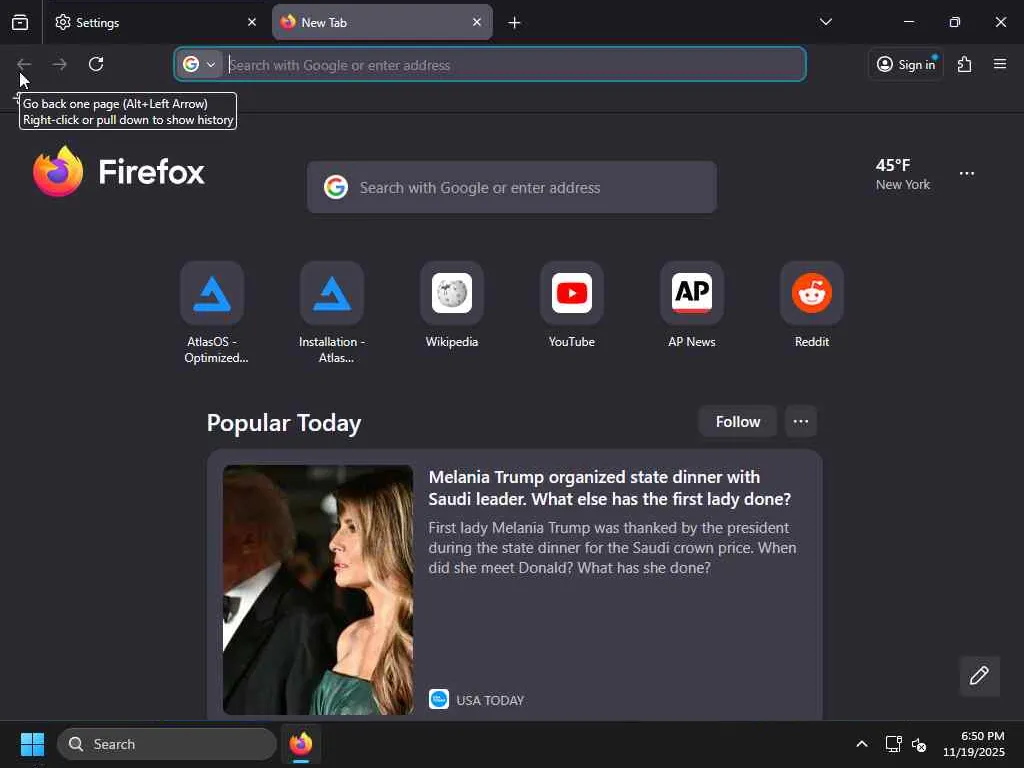This screenshot has width=1024, height=768.
Task: Open the Installation - Atlas shortcut tile
Action: 332,312
